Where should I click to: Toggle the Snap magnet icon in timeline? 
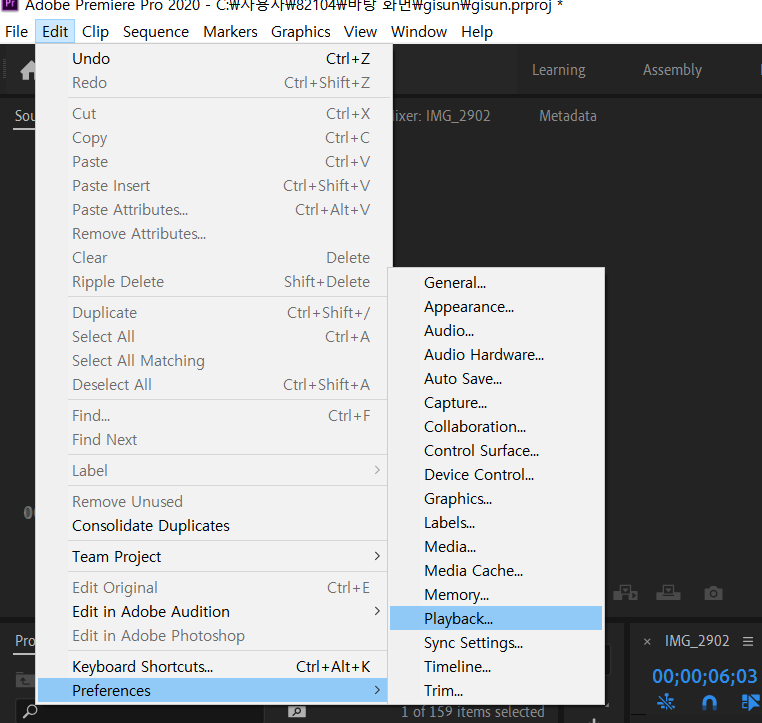click(x=709, y=702)
